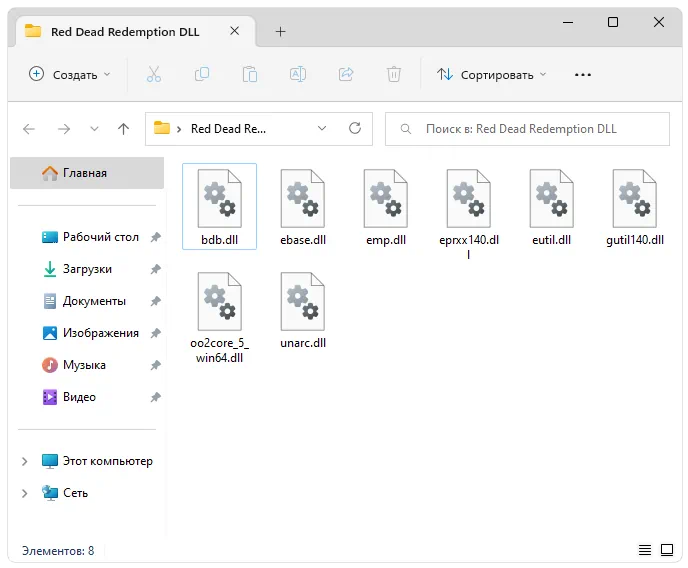This screenshot has height=568, width=688.
Task: Click the Copy icon in toolbar
Action: coord(202,75)
